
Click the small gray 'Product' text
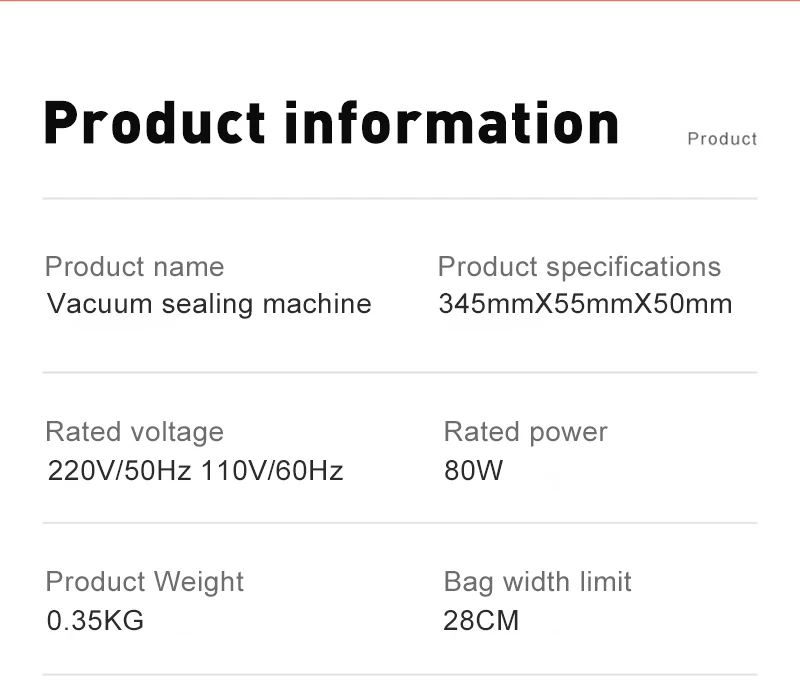[722, 139]
